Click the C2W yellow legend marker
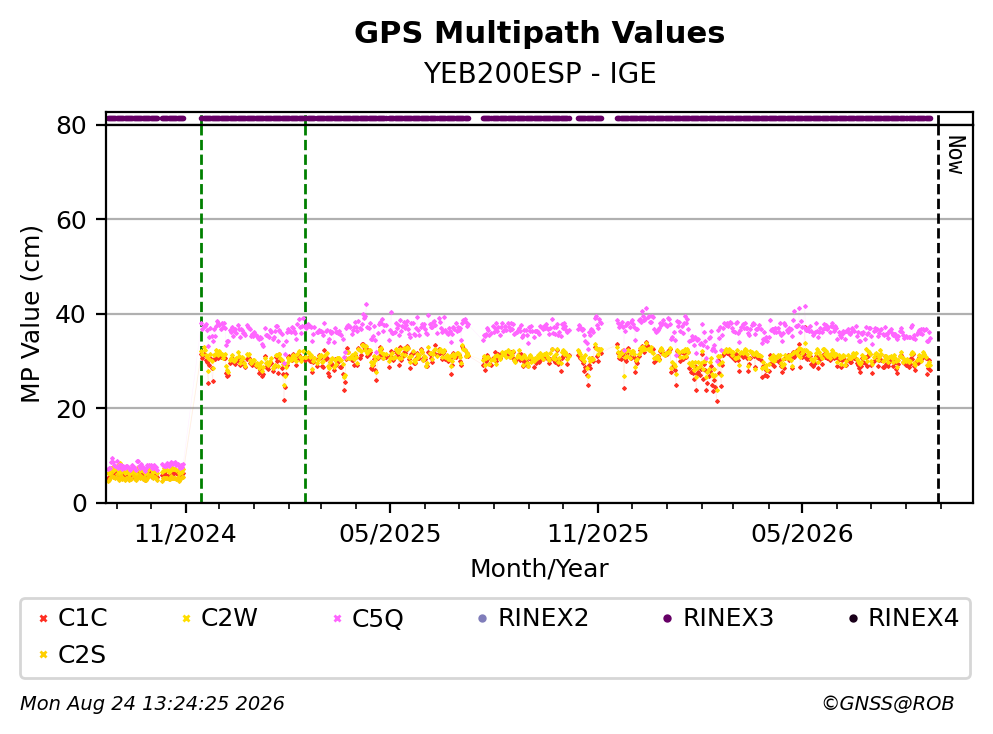The width and height of the screenshot is (993, 734). [x=186, y=618]
